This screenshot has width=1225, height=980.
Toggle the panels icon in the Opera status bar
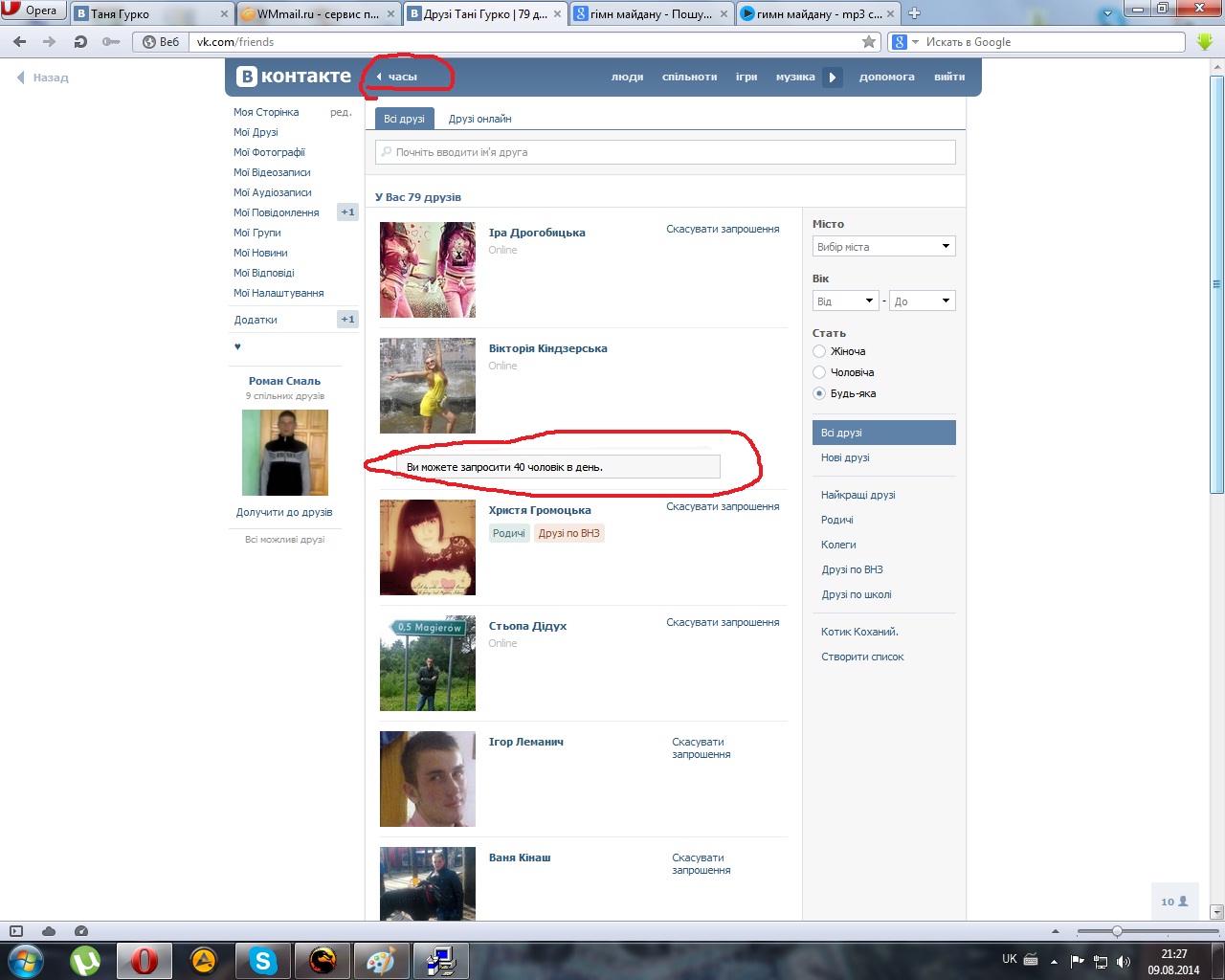[x=16, y=931]
